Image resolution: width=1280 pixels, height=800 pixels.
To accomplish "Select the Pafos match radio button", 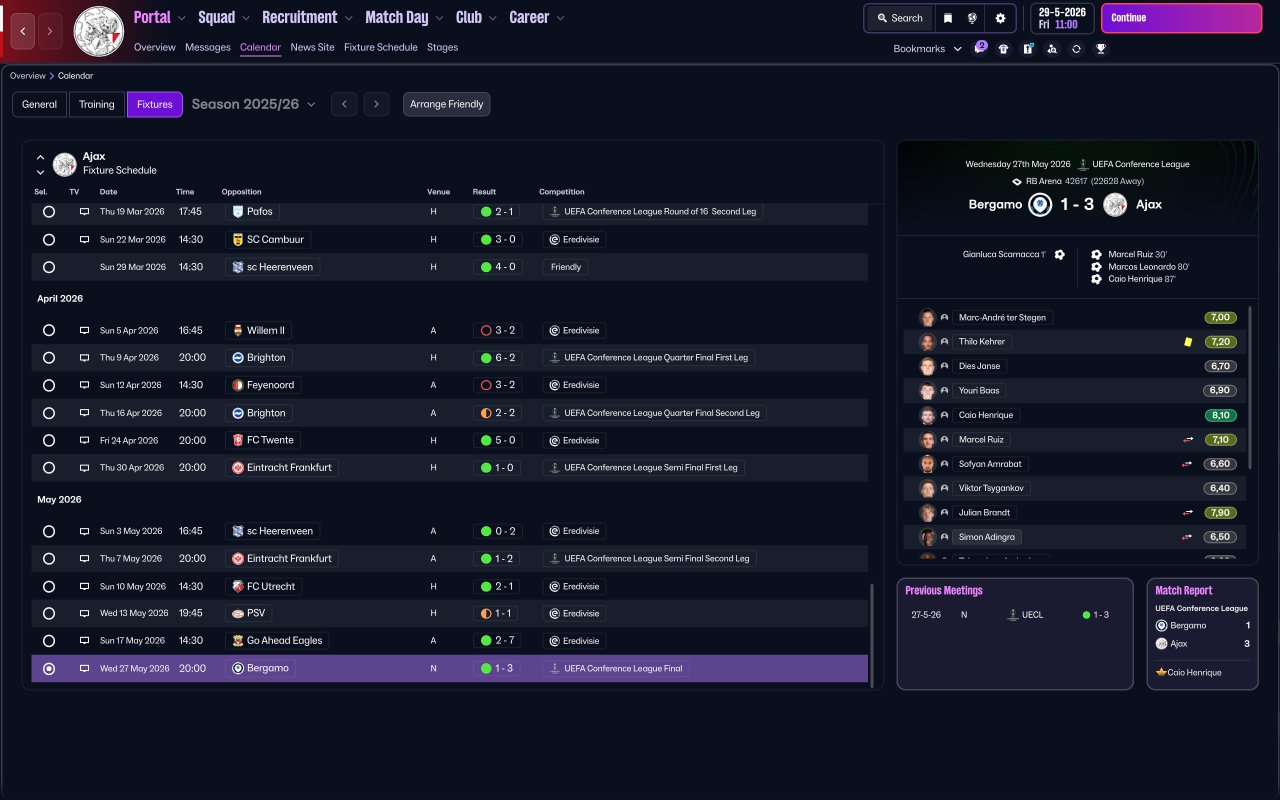I will coord(49,212).
